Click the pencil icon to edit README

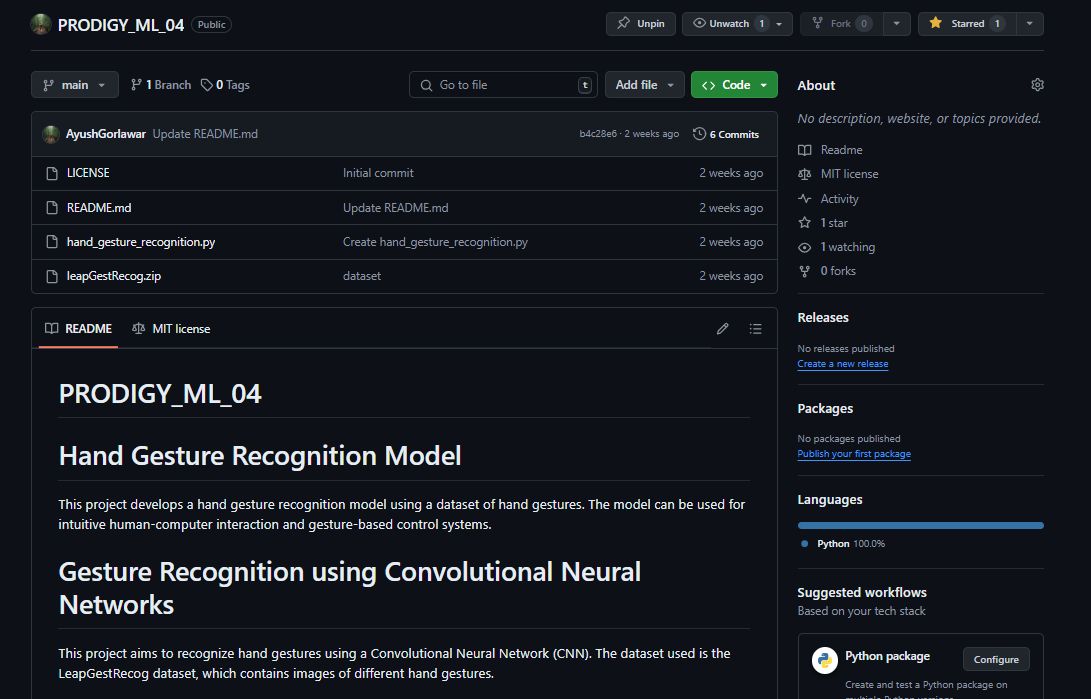[723, 329]
